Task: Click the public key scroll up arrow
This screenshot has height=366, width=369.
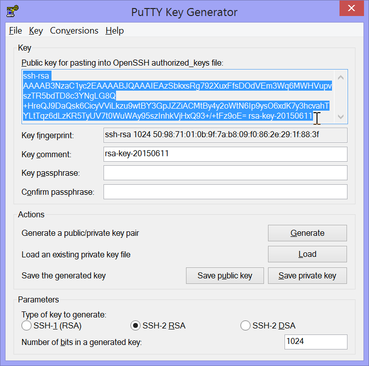Action: [340, 78]
